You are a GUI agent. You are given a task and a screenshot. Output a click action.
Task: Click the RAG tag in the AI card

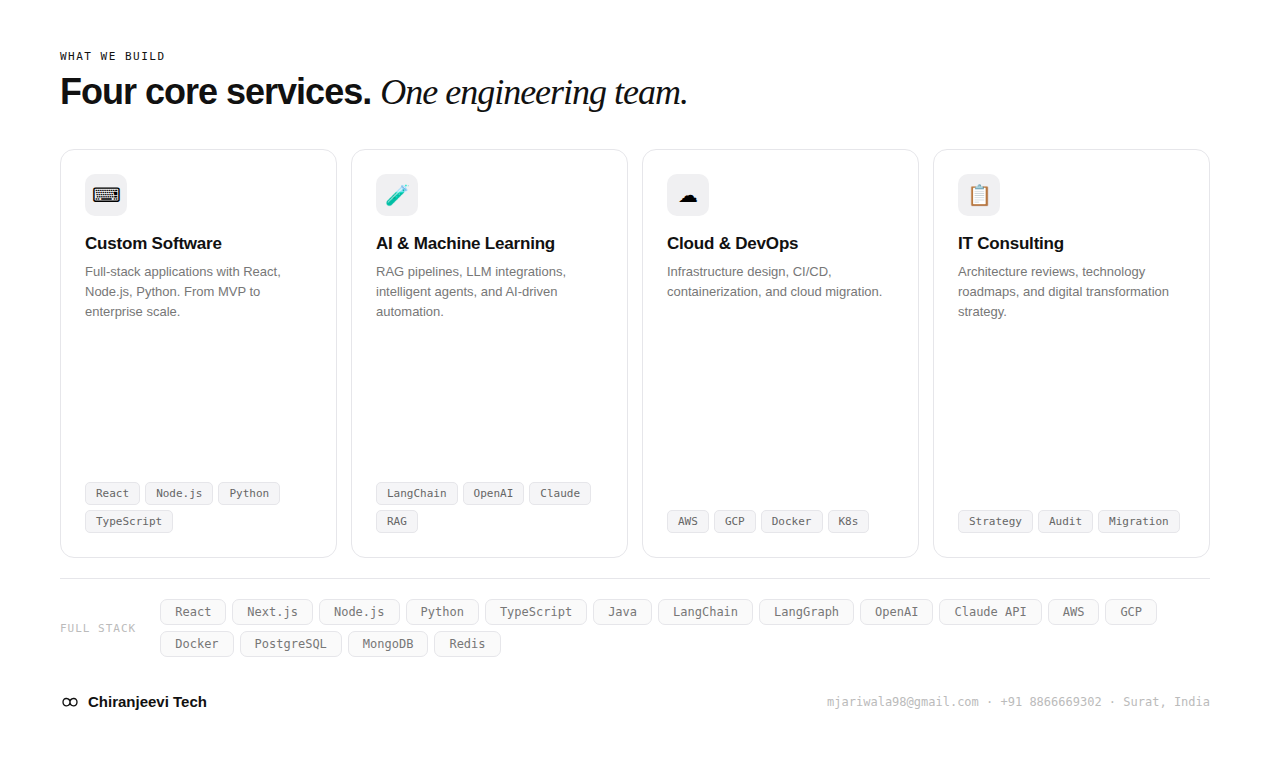(397, 521)
